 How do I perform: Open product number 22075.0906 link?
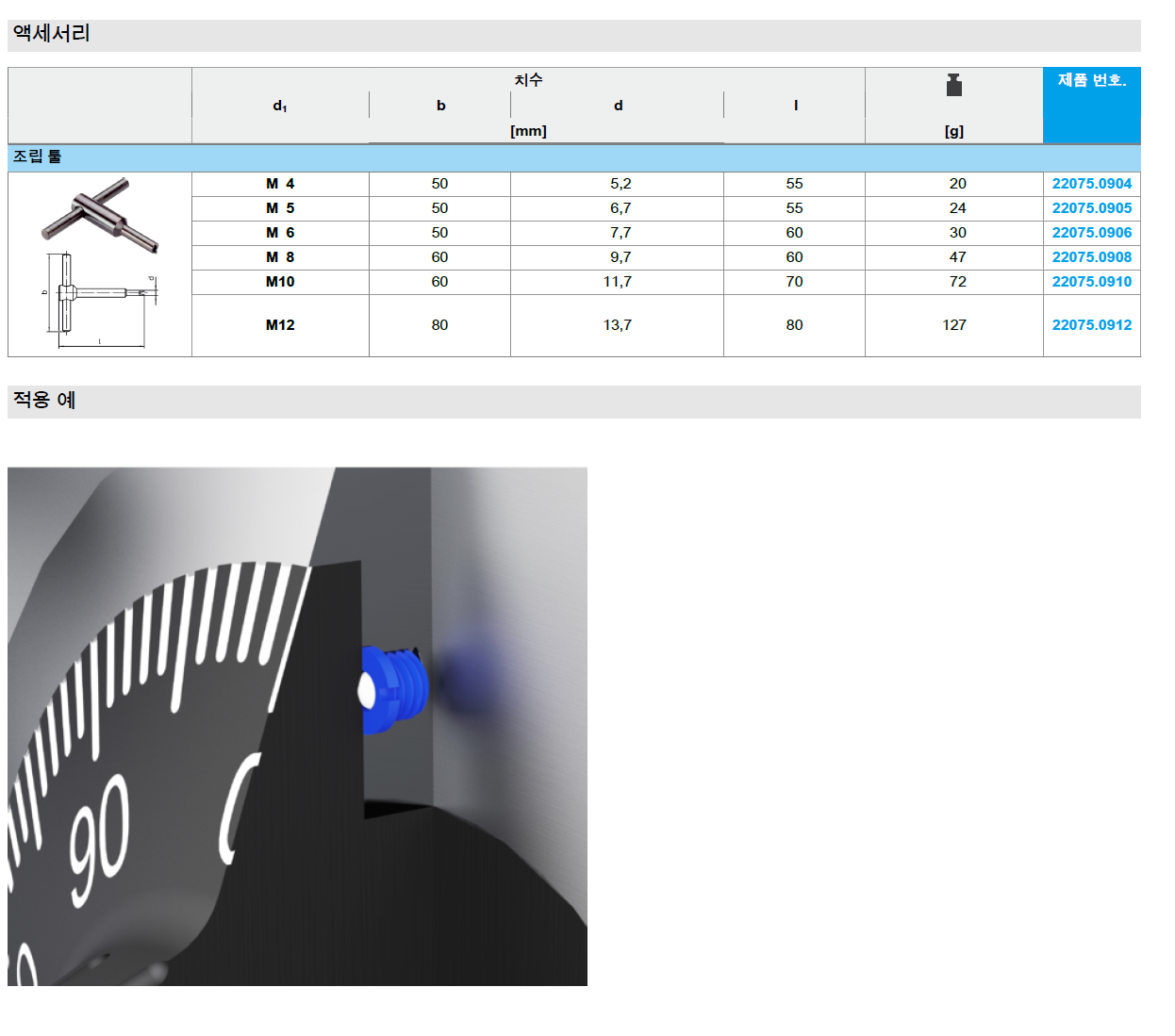point(1091,233)
